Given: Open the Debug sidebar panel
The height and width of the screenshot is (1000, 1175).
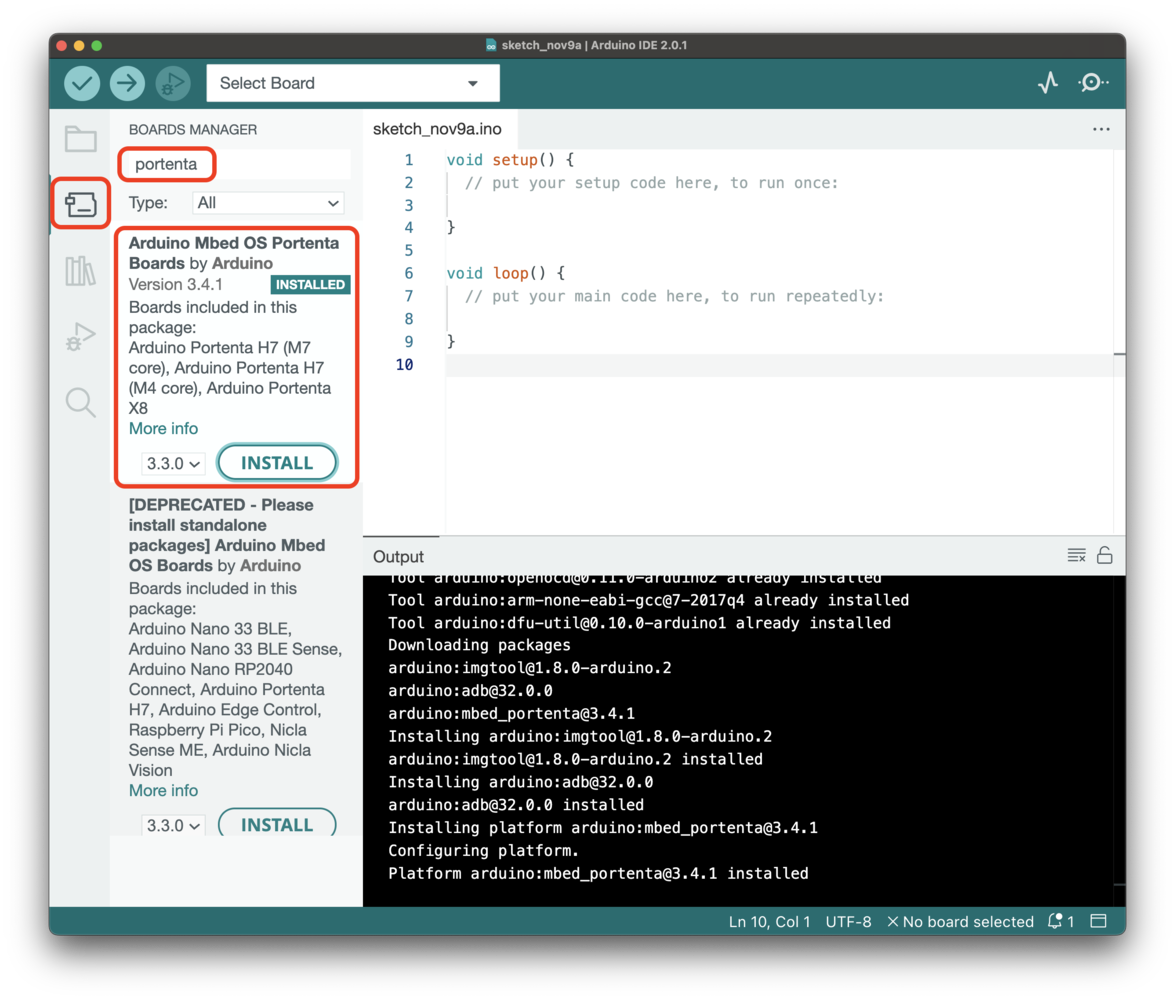Looking at the screenshot, I should (x=80, y=337).
